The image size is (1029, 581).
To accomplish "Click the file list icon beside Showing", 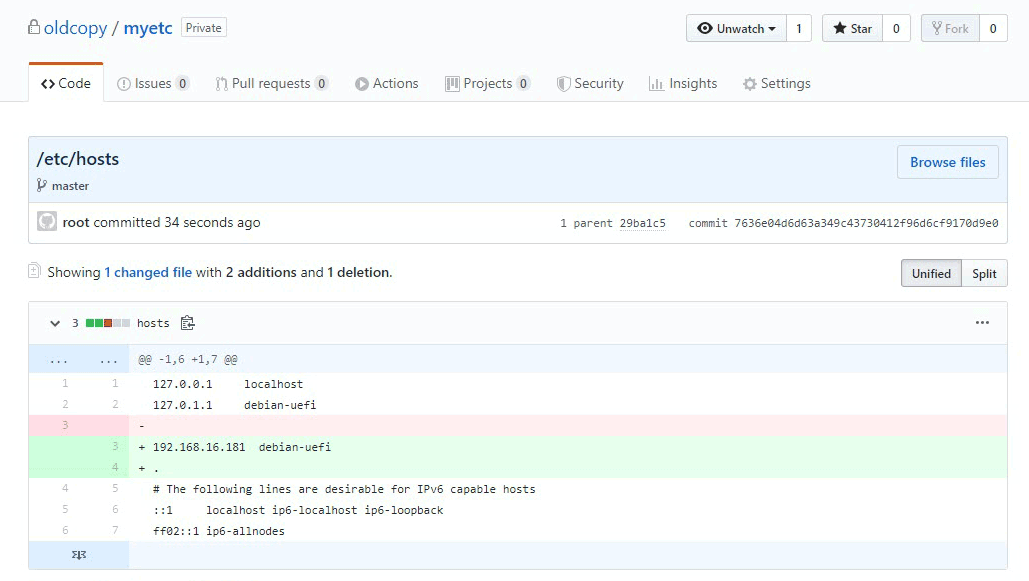I will [x=35, y=271].
